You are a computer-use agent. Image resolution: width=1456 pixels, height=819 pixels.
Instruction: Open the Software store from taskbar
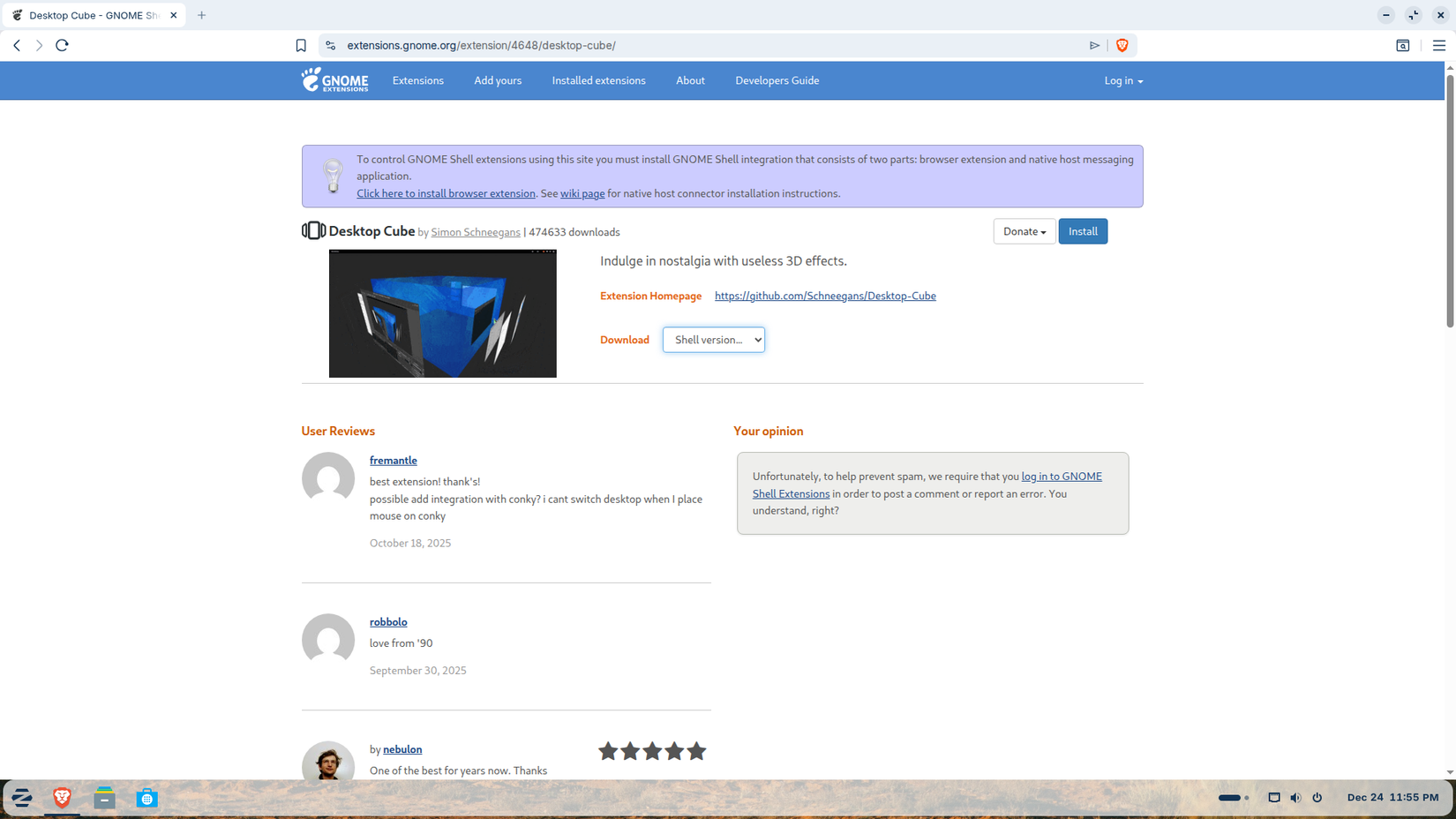coord(146,799)
